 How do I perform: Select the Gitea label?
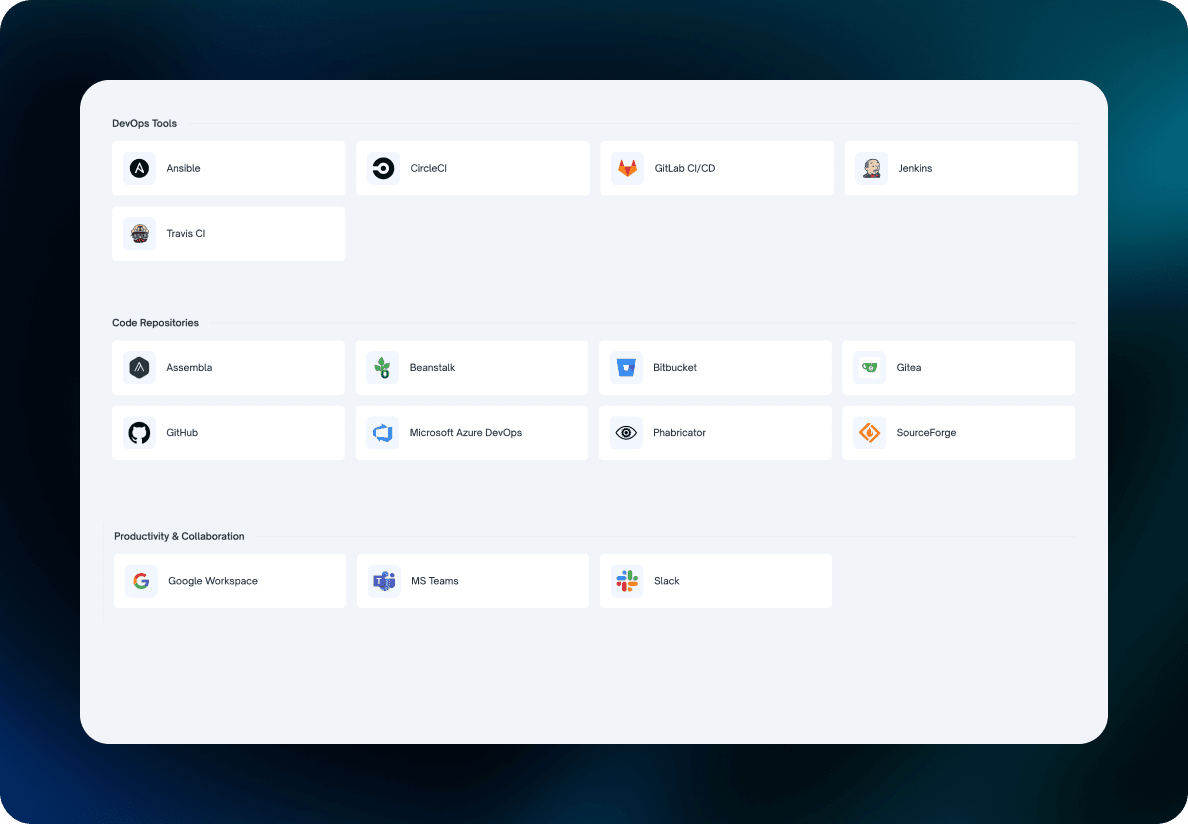point(908,367)
